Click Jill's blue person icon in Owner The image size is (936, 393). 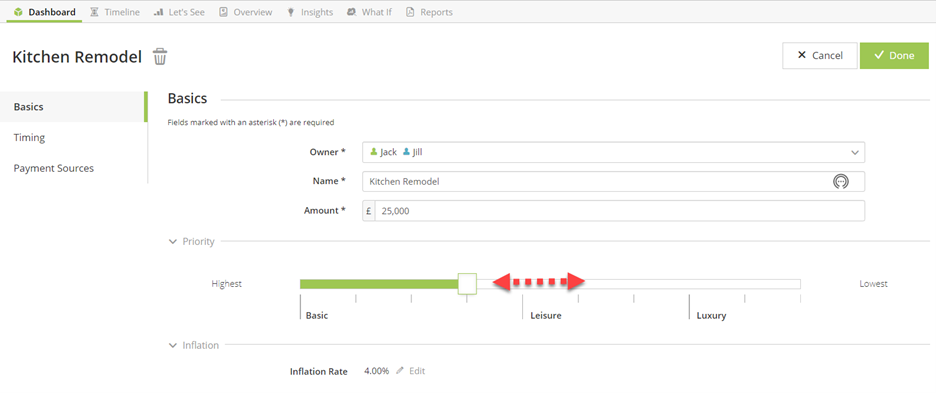tap(406, 152)
